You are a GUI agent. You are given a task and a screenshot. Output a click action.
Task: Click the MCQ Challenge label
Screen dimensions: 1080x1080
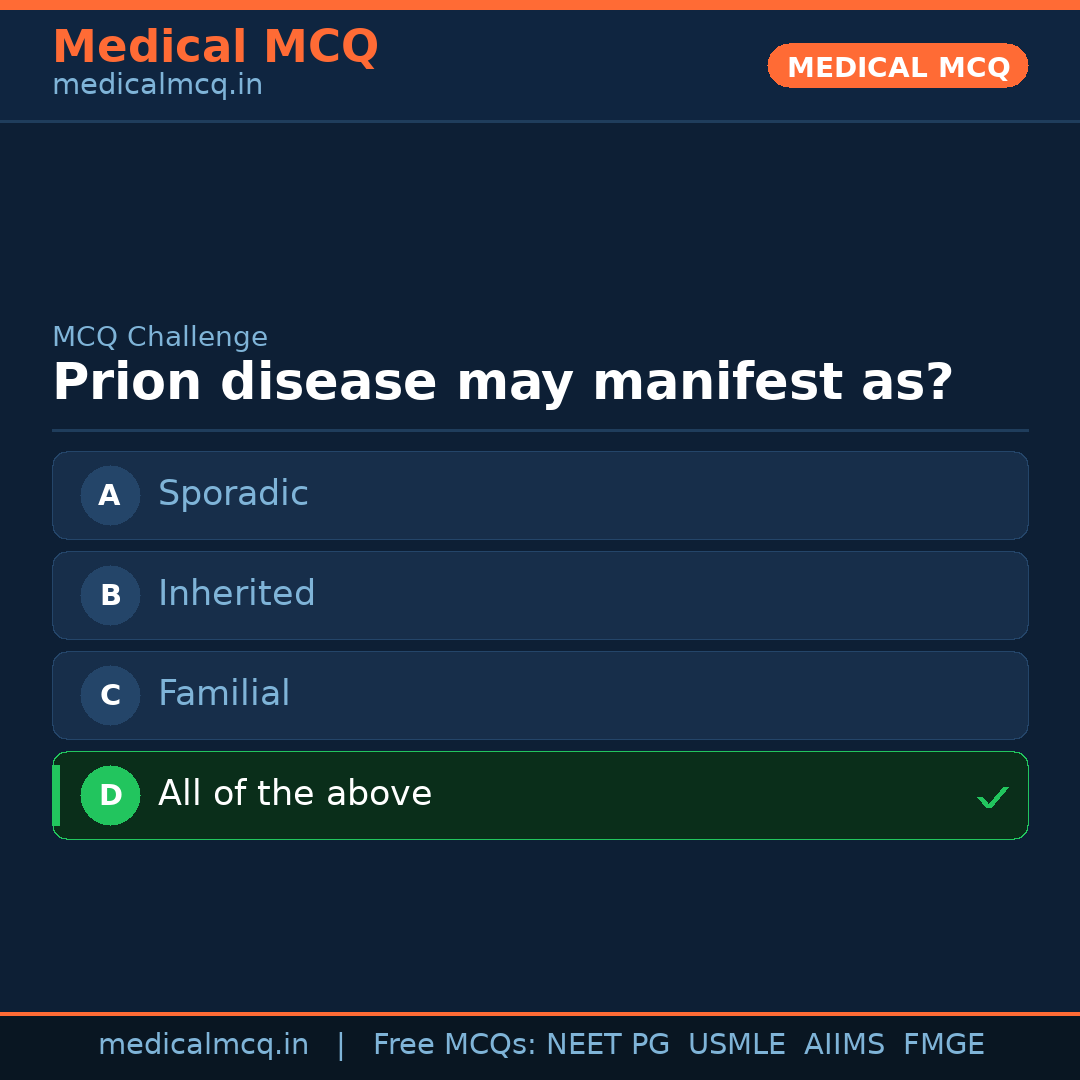(x=160, y=337)
